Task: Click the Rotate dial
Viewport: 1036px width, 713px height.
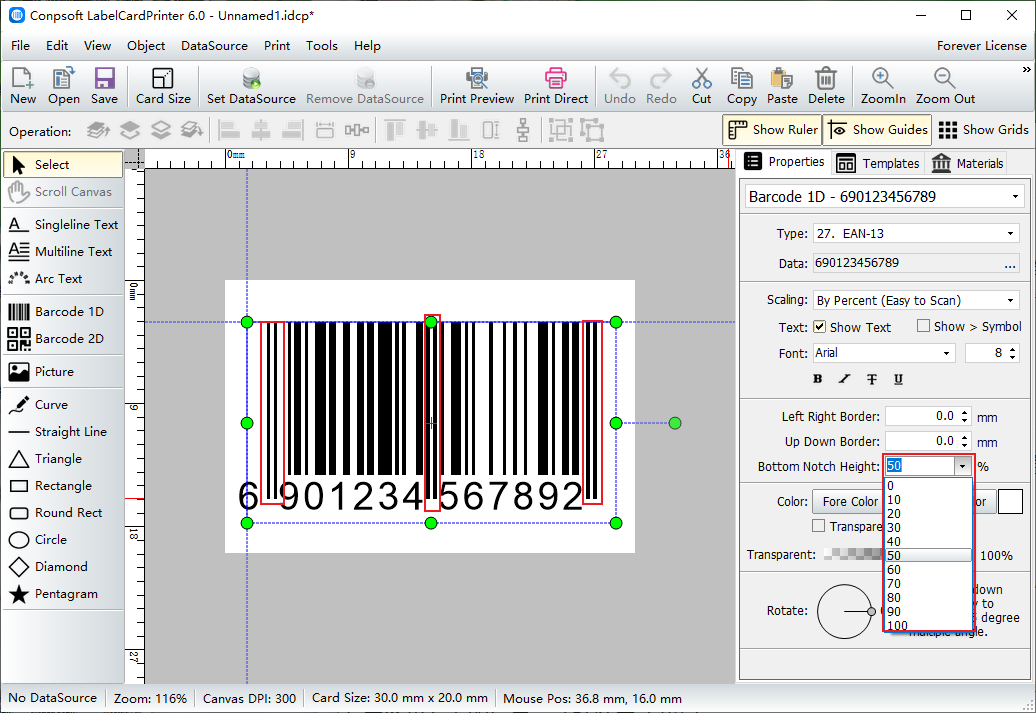Action: (x=844, y=611)
